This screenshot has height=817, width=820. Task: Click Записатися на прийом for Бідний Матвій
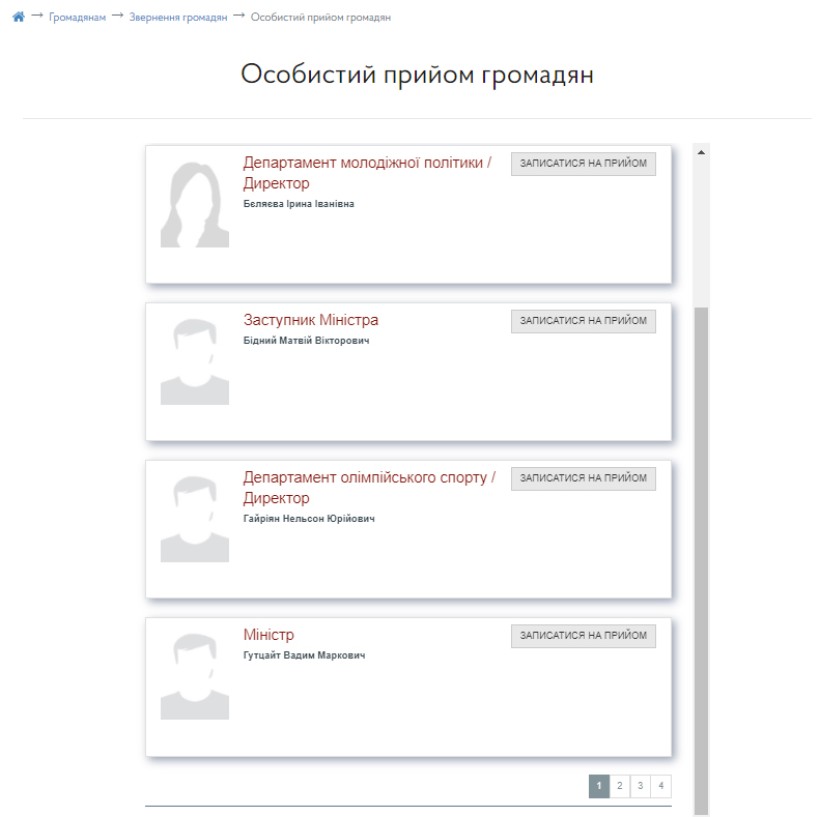[583, 321]
